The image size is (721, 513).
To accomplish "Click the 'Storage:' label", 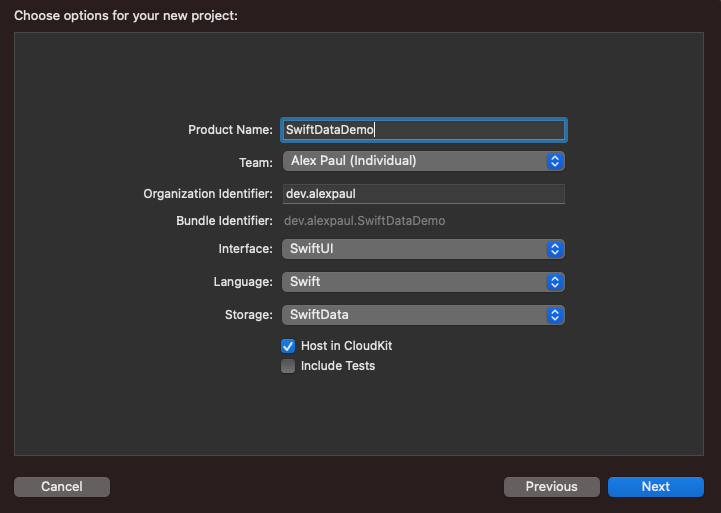I will point(249,315).
